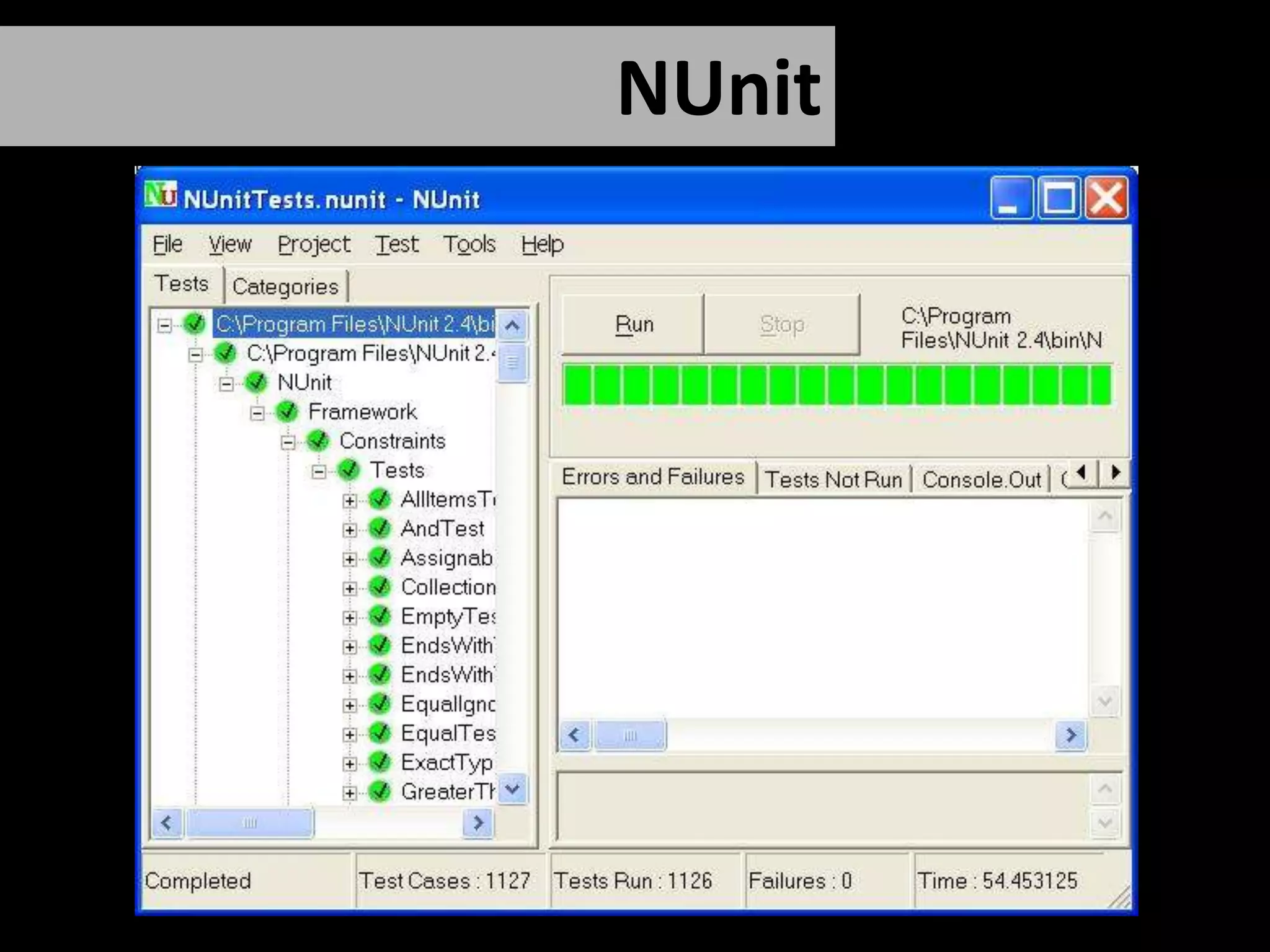Click test tree vertical scrollbar down arrow

pos(512,789)
